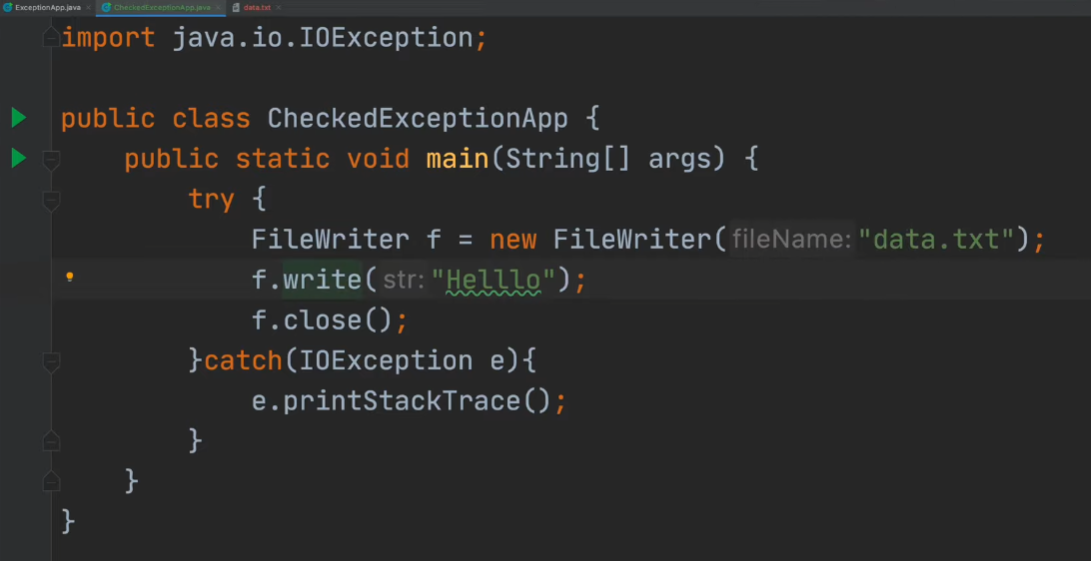Click java.io.IOException in the import line

click(323, 38)
